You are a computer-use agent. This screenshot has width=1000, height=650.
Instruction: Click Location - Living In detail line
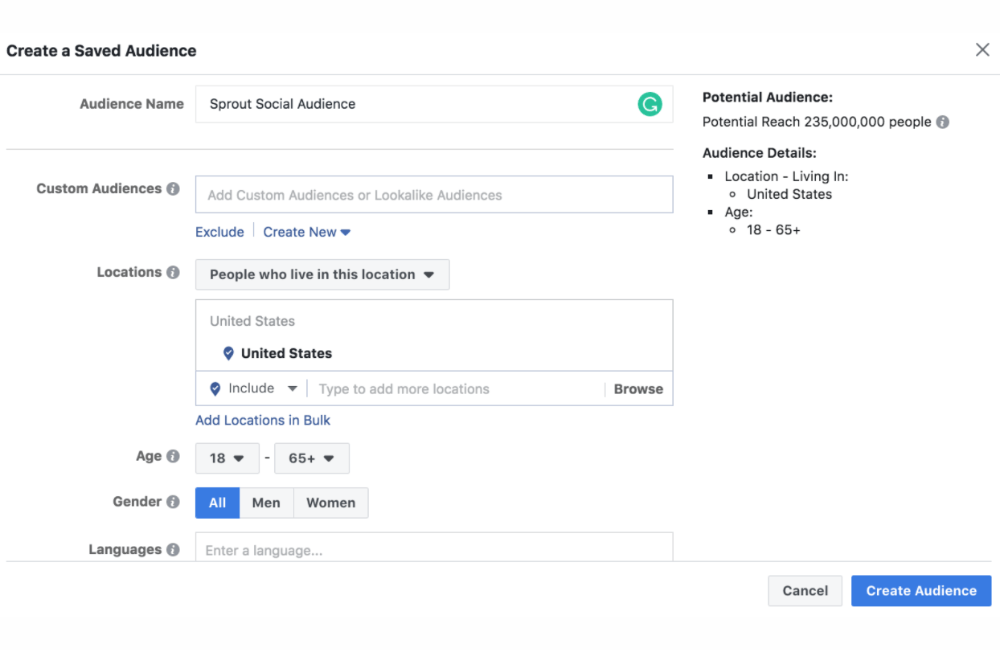tap(786, 176)
